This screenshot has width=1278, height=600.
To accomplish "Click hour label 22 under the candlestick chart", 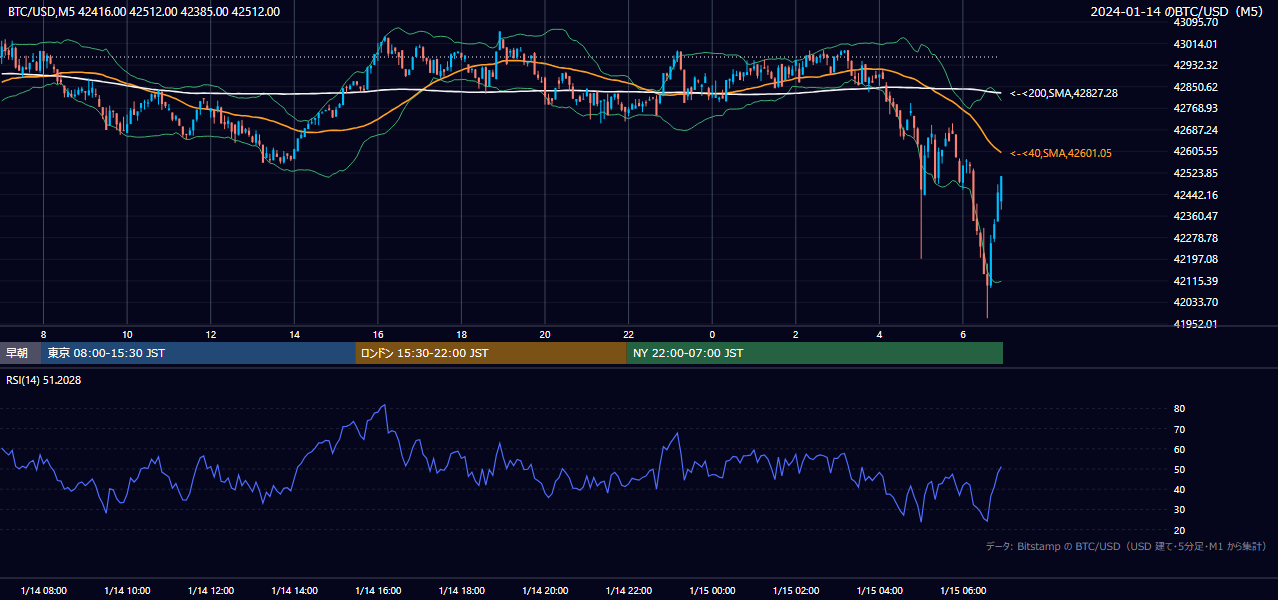I will [x=628, y=334].
